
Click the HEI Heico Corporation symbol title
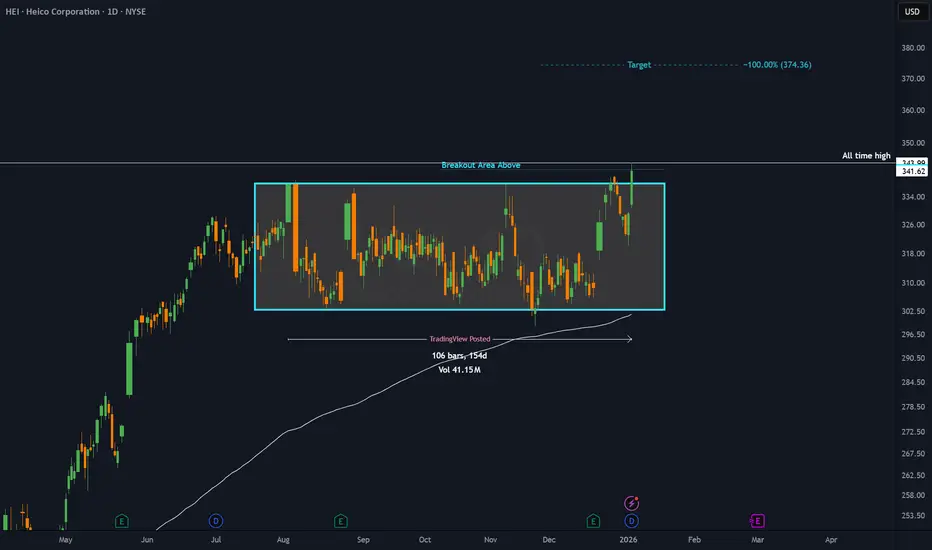pyautogui.click(x=75, y=11)
